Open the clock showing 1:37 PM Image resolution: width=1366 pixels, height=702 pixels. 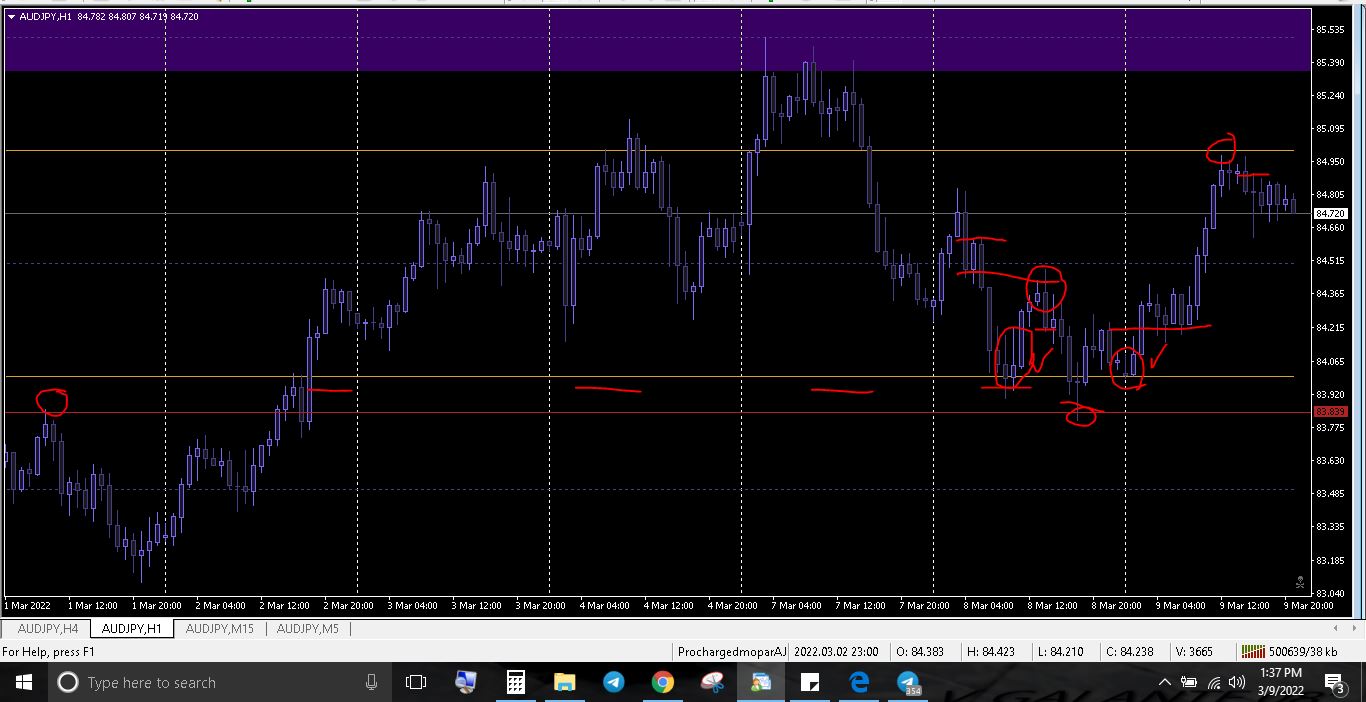click(1280, 682)
